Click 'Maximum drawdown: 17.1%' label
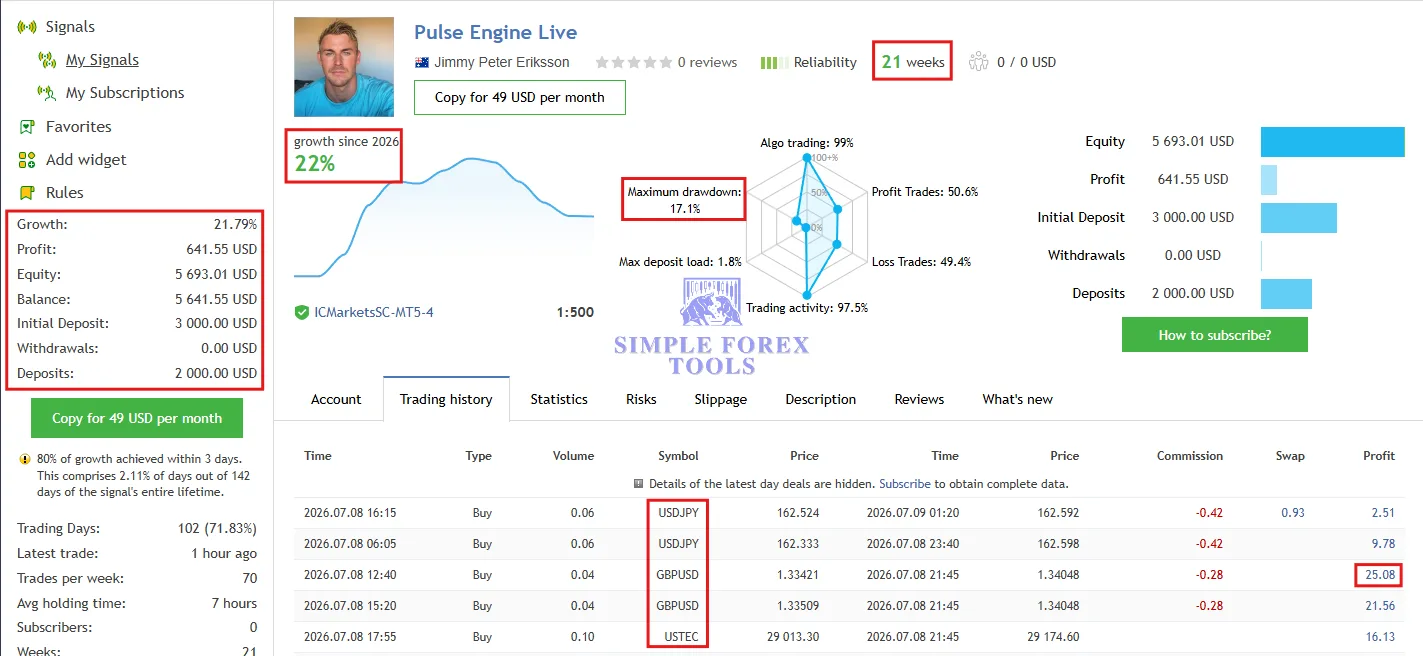 coord(684,200)
